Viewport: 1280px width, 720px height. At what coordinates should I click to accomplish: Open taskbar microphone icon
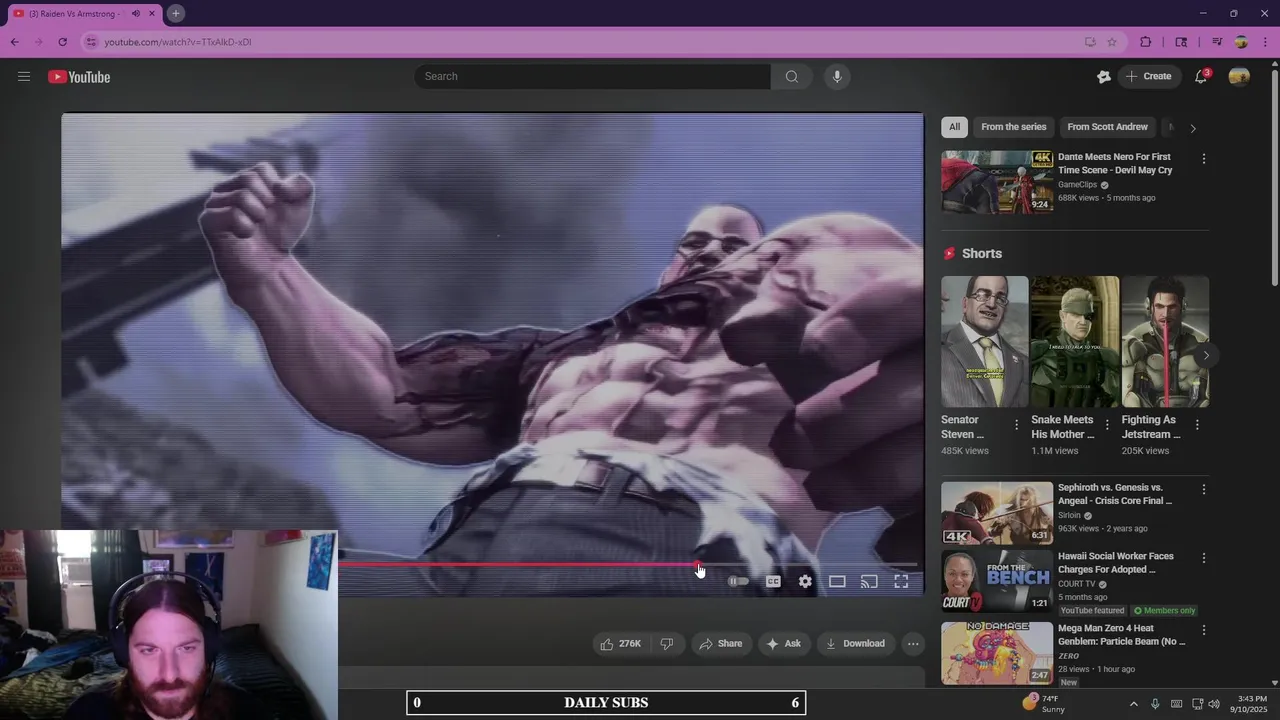(x=1155, y=704)
